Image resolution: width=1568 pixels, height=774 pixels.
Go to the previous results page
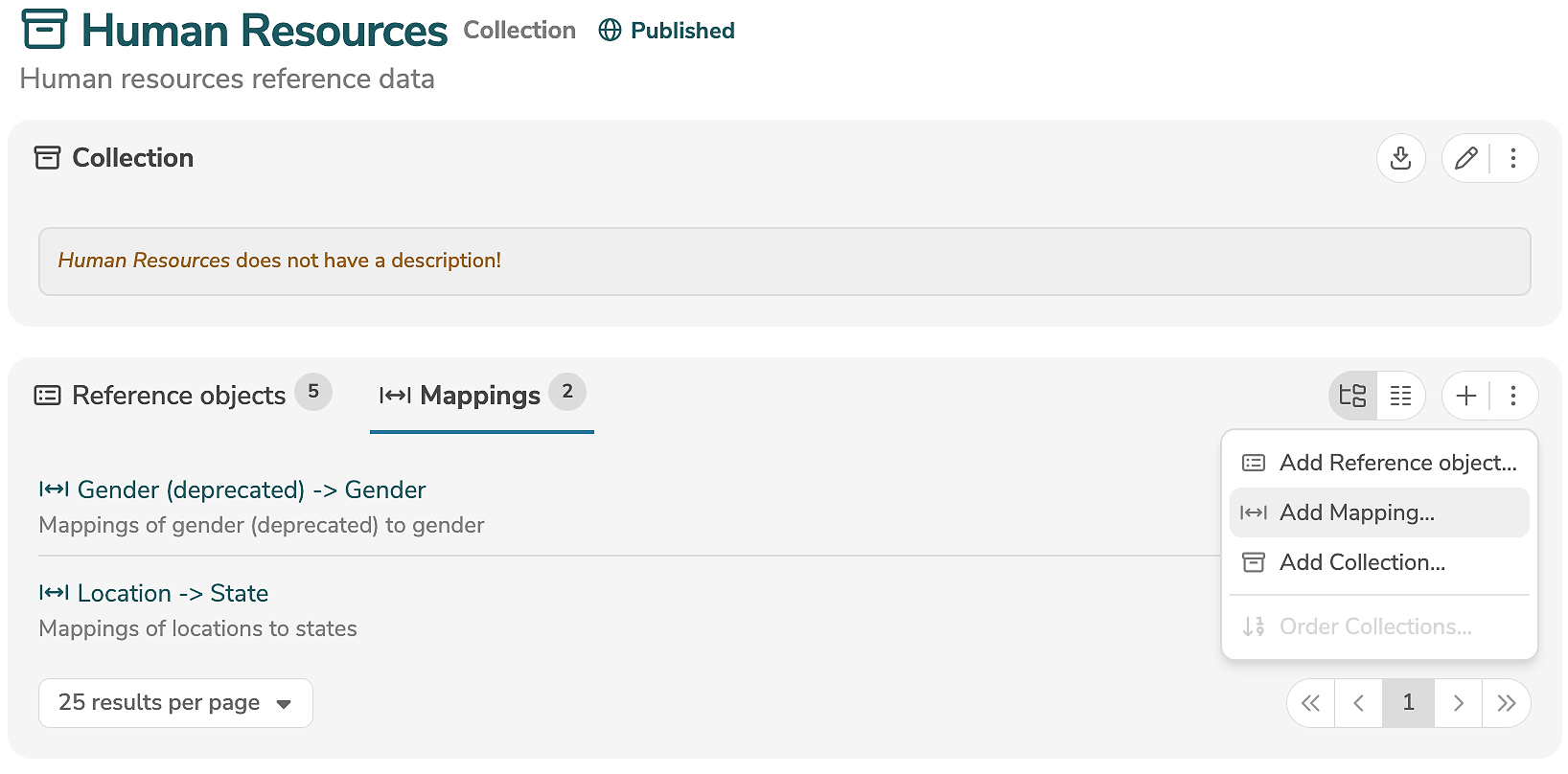[1358, 703]
